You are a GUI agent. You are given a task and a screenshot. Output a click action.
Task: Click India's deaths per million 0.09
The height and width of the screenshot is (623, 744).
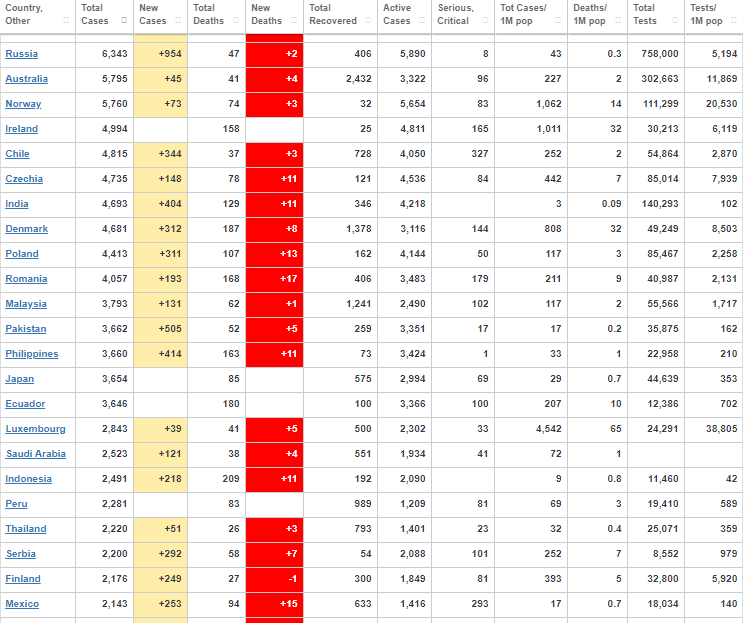click(611, 204)
